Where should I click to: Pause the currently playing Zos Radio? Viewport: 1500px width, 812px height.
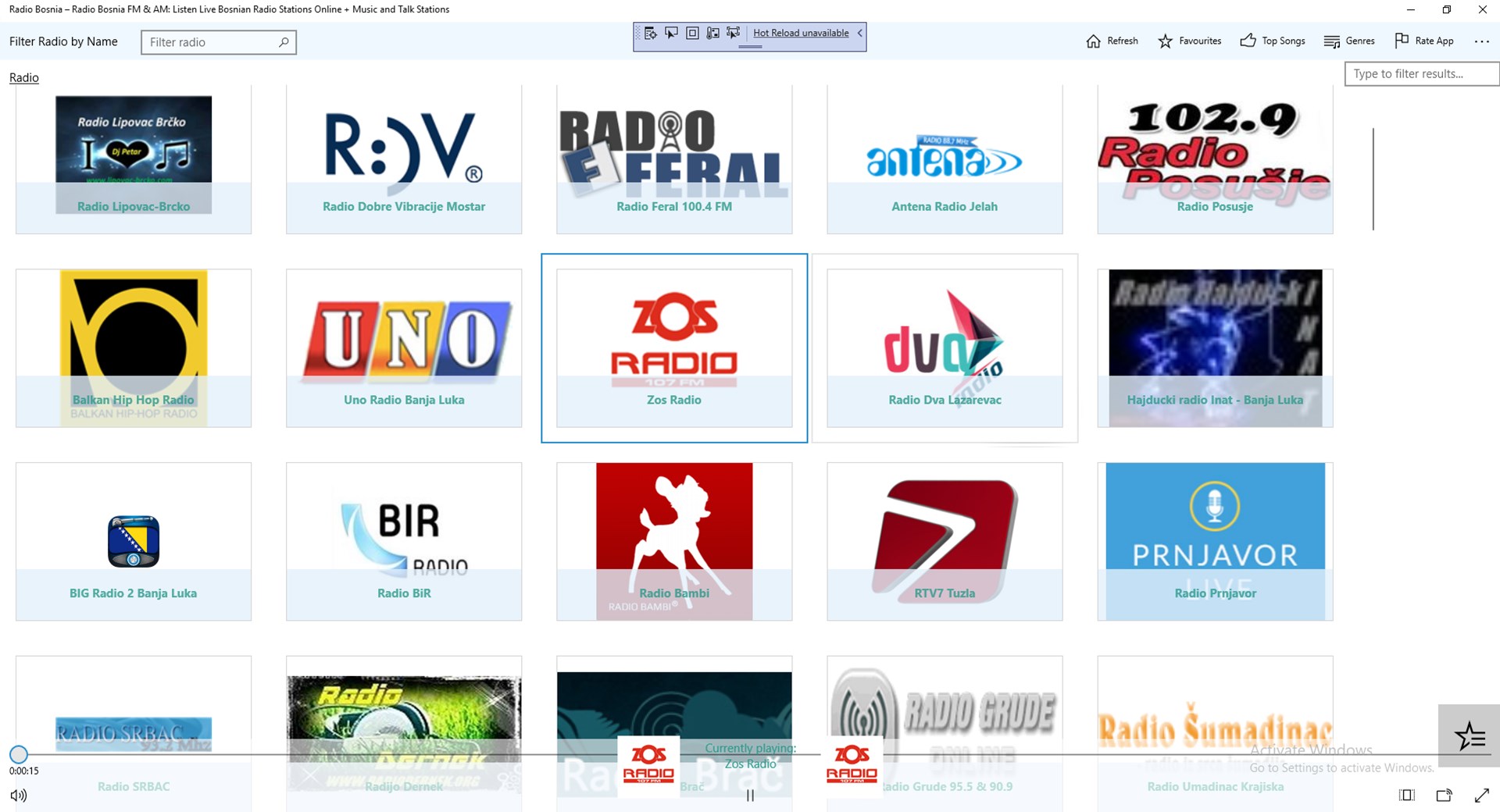coord(750,796)
